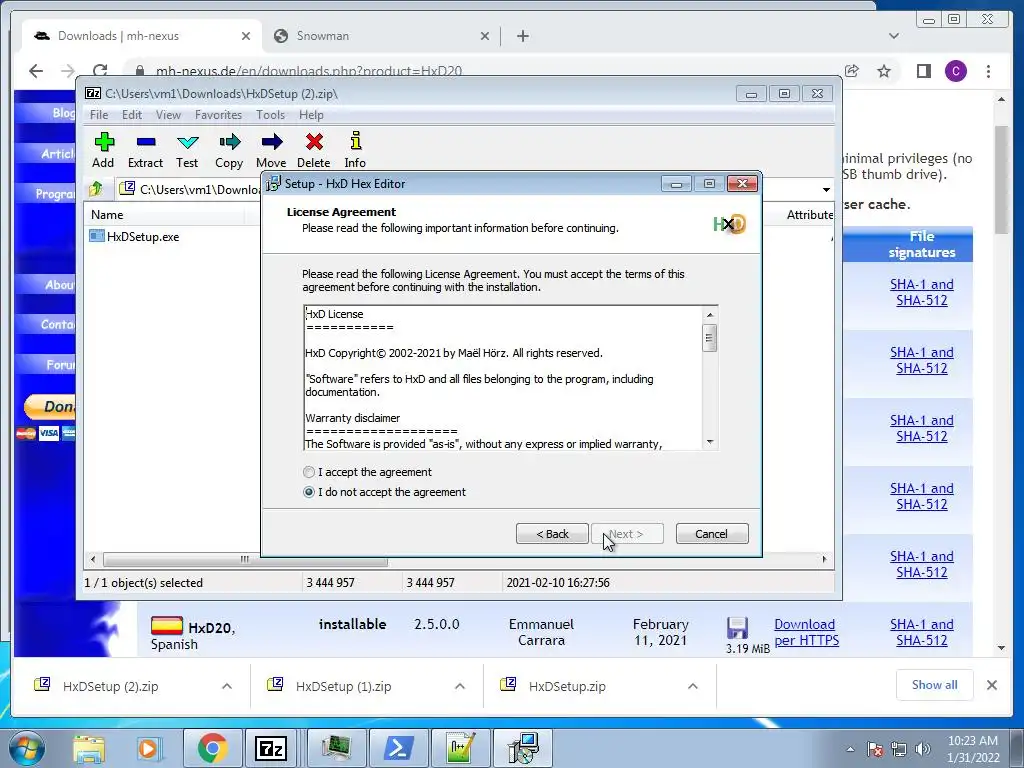Image resolution: width=1024 pixels, height=768 pixels.
Task: Bookmark this page with star icon
Action: 884,71
